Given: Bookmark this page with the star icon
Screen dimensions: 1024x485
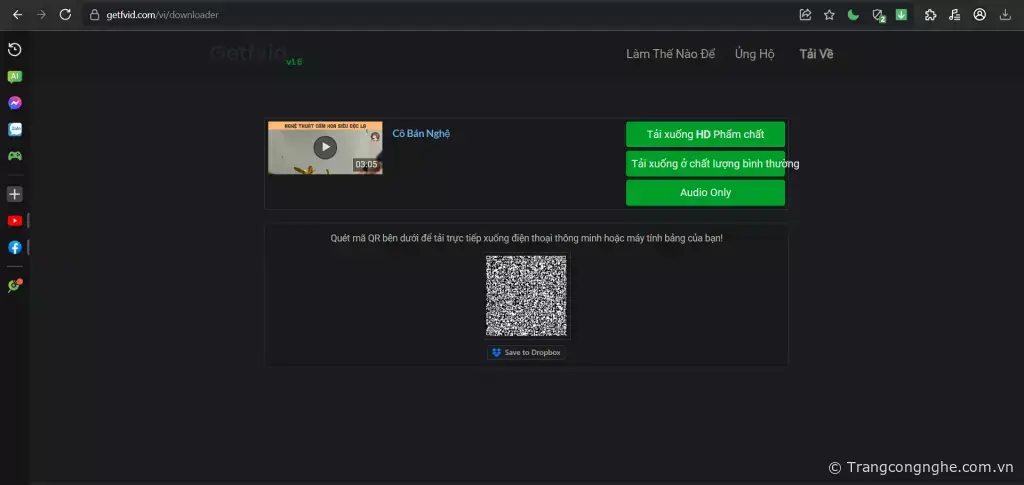Looking at the screenshot, I should click(829, 15).
